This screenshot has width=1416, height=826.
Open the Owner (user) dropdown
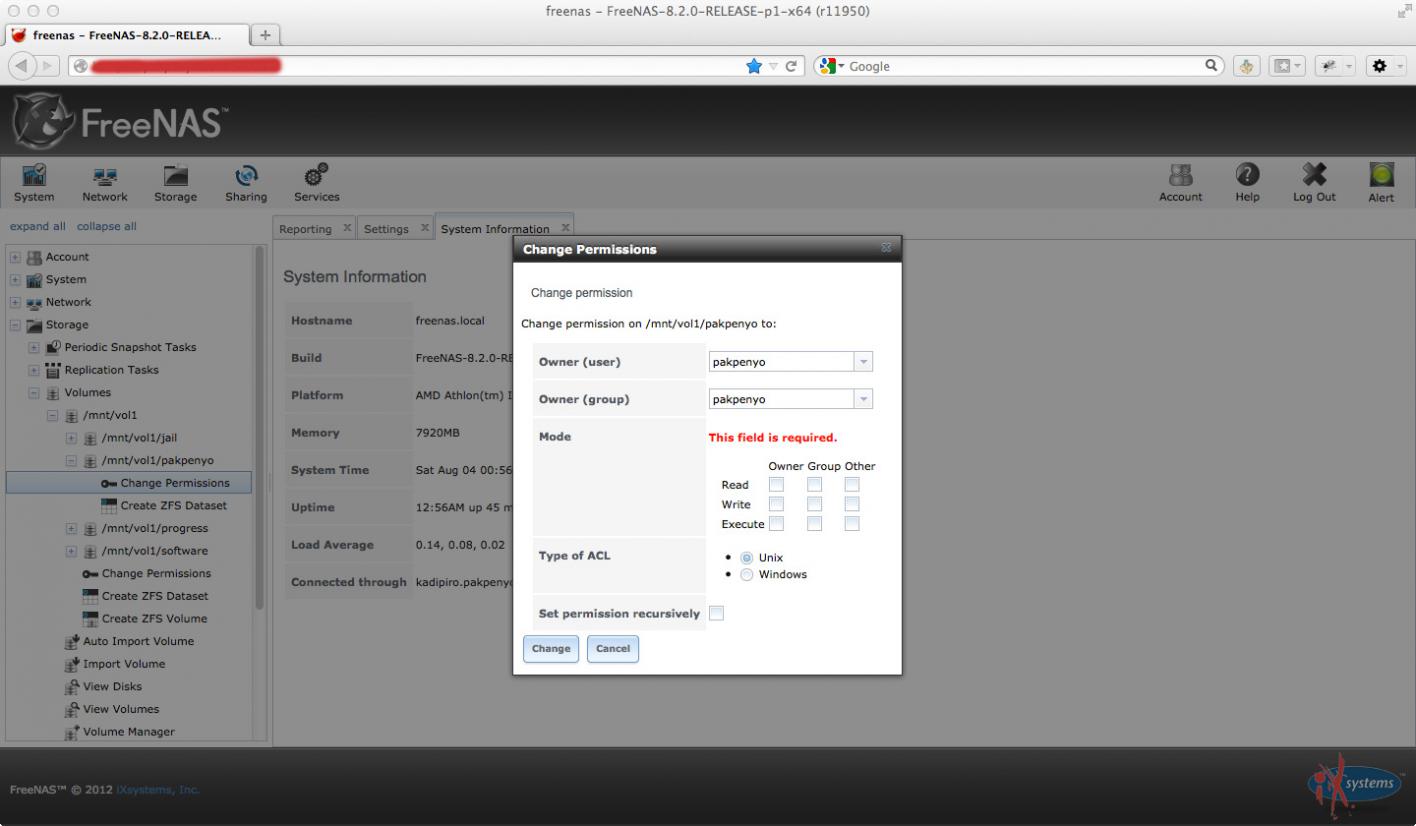pyautogui.click(x=864, y=362)
